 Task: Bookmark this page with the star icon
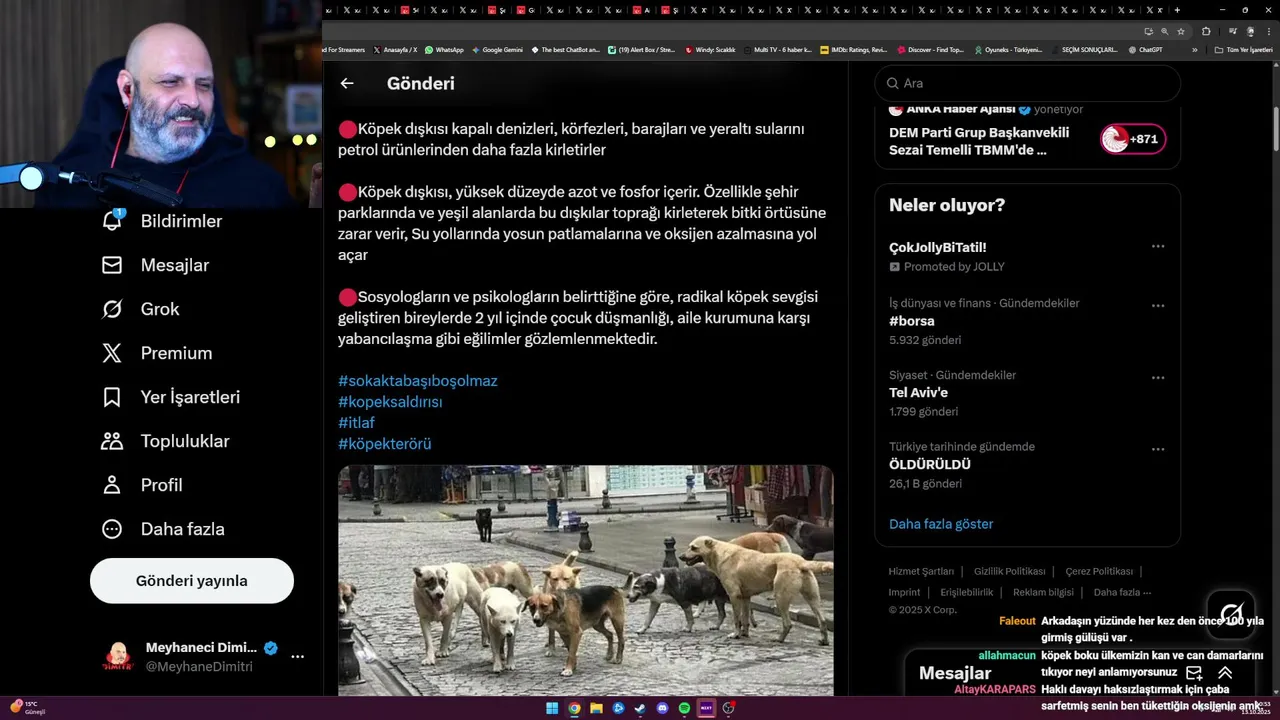click(x=1181, y=31)
